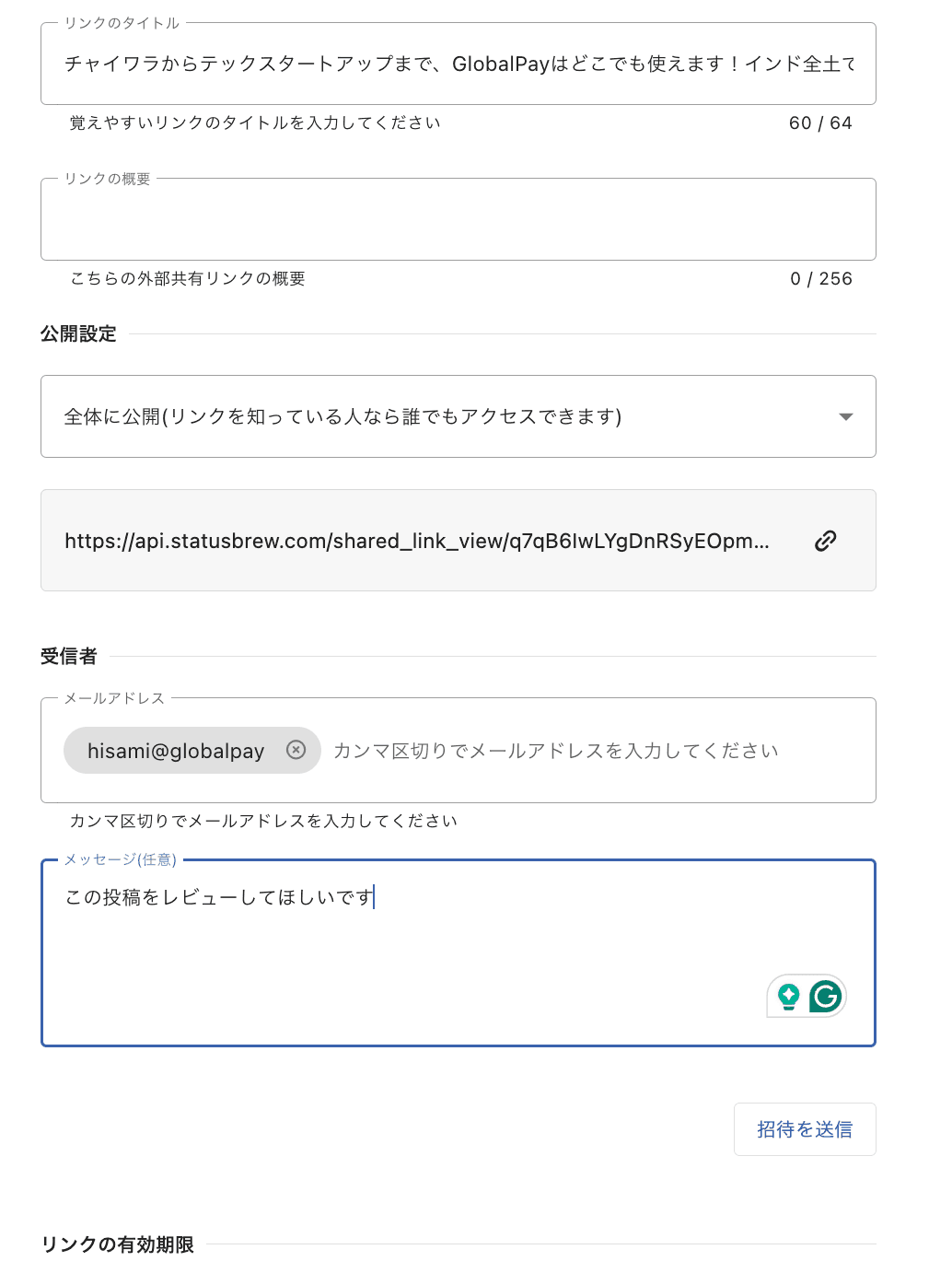The image size is (952, 1273).
Task: Click the 0 / 256 summary character counter
Action: 821,279
